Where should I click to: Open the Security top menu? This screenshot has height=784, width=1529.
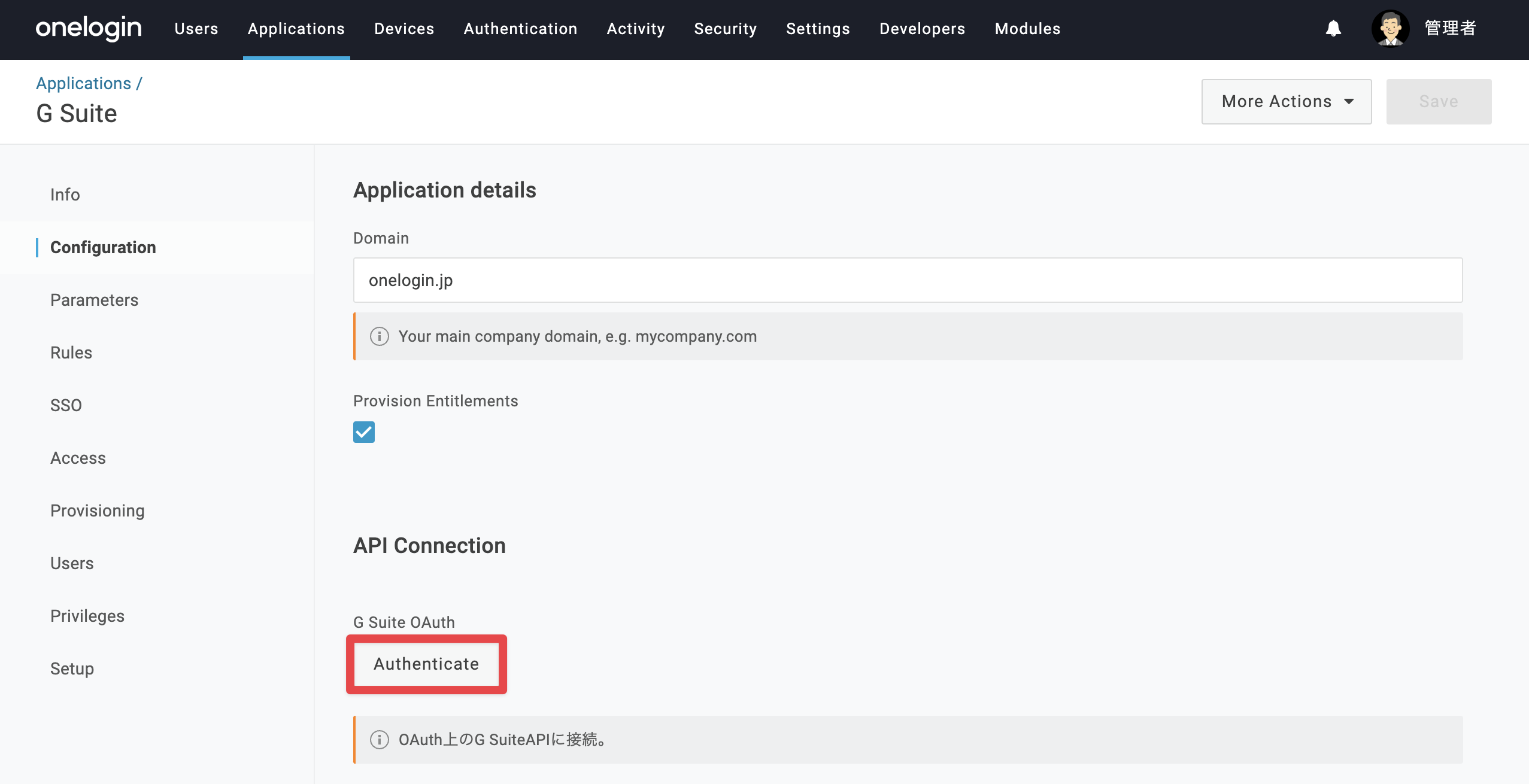(x=726, y=29)
